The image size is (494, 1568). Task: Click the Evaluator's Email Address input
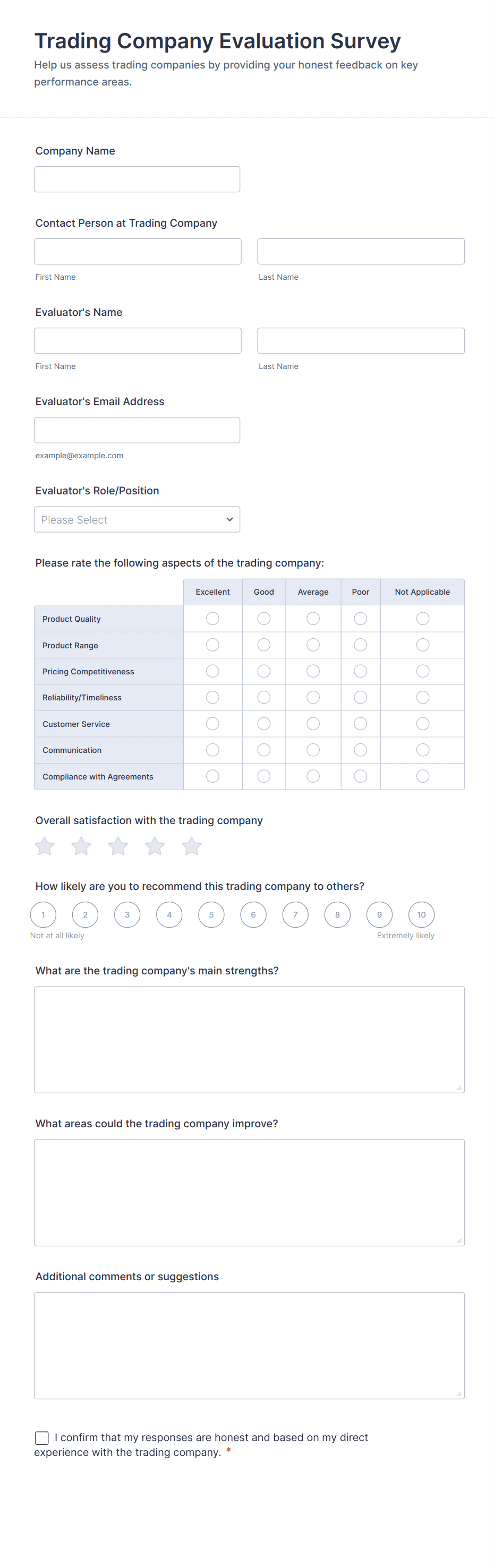(x=137, y=430)
